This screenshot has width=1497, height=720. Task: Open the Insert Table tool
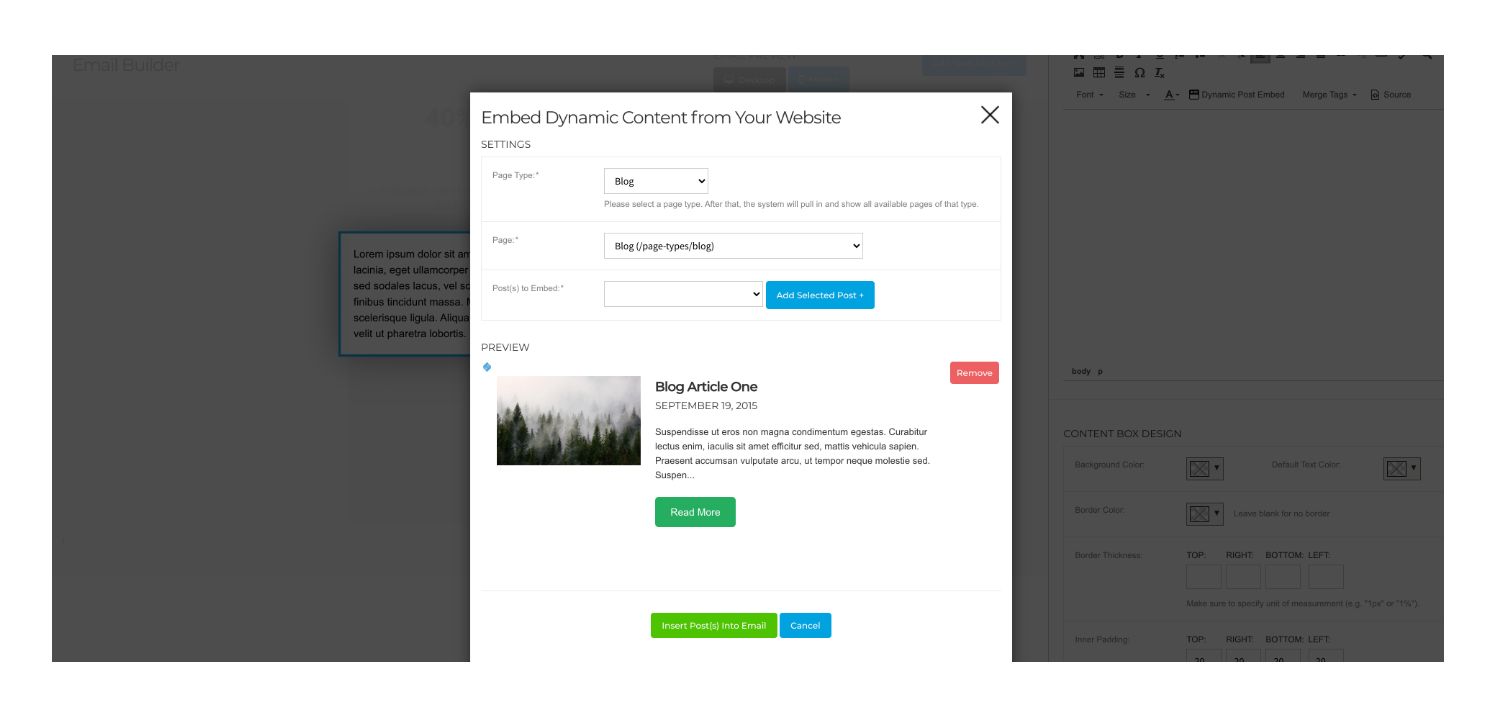tap(1098, 71)
